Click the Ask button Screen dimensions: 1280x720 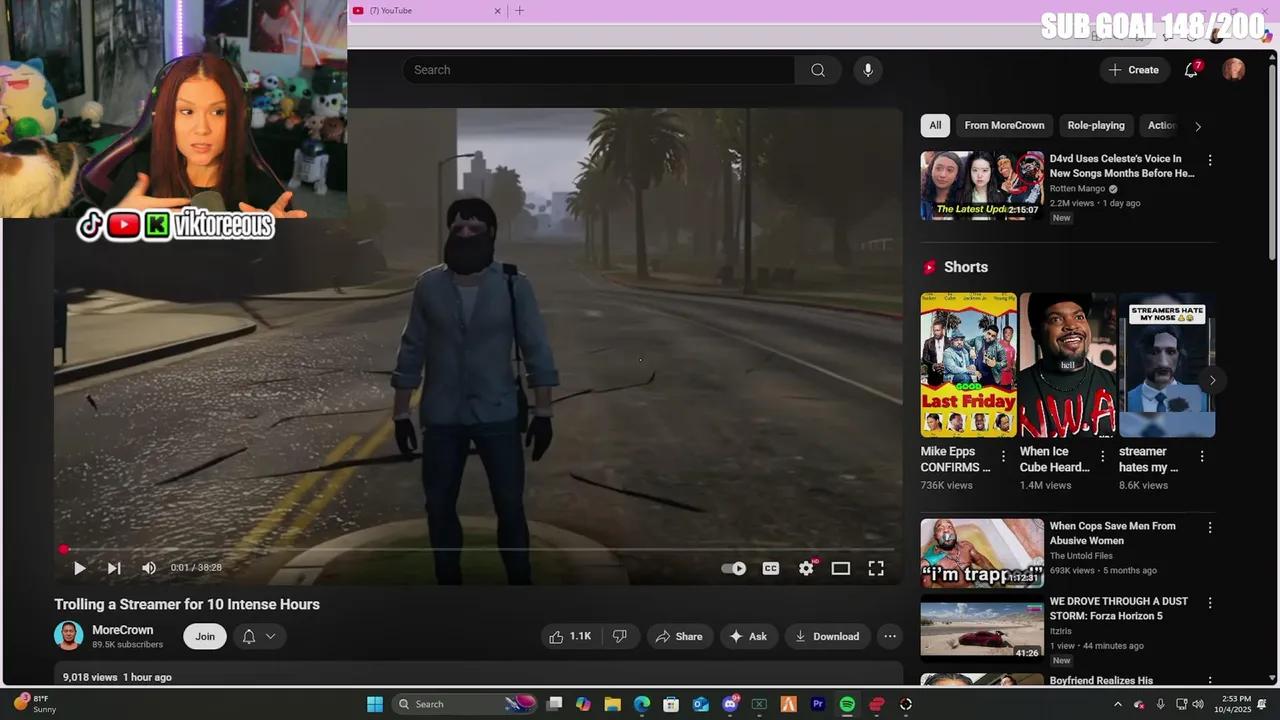[x=748, y=636]
